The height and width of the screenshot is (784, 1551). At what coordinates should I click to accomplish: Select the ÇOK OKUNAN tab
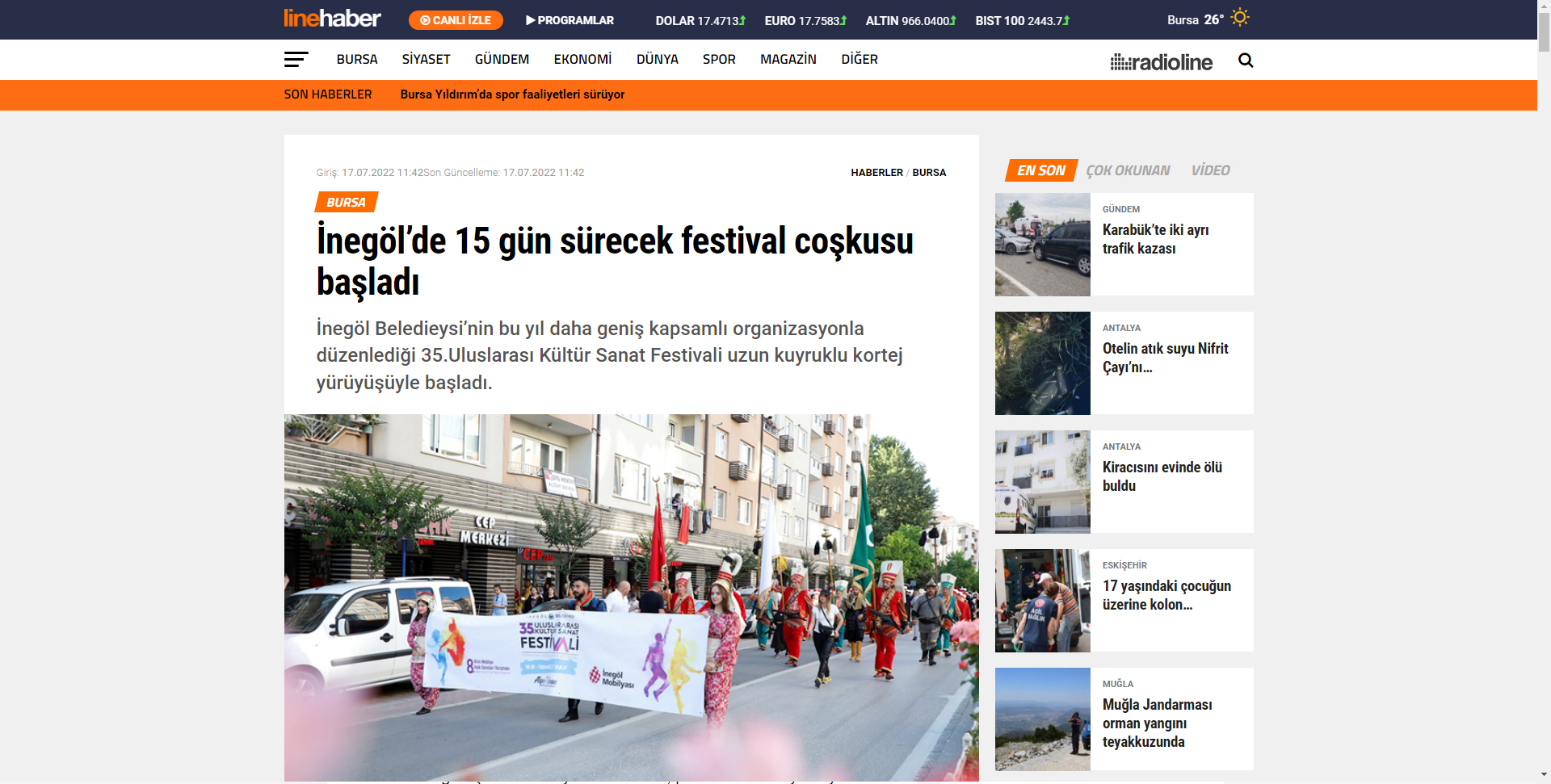click(x=1128, y=170)
